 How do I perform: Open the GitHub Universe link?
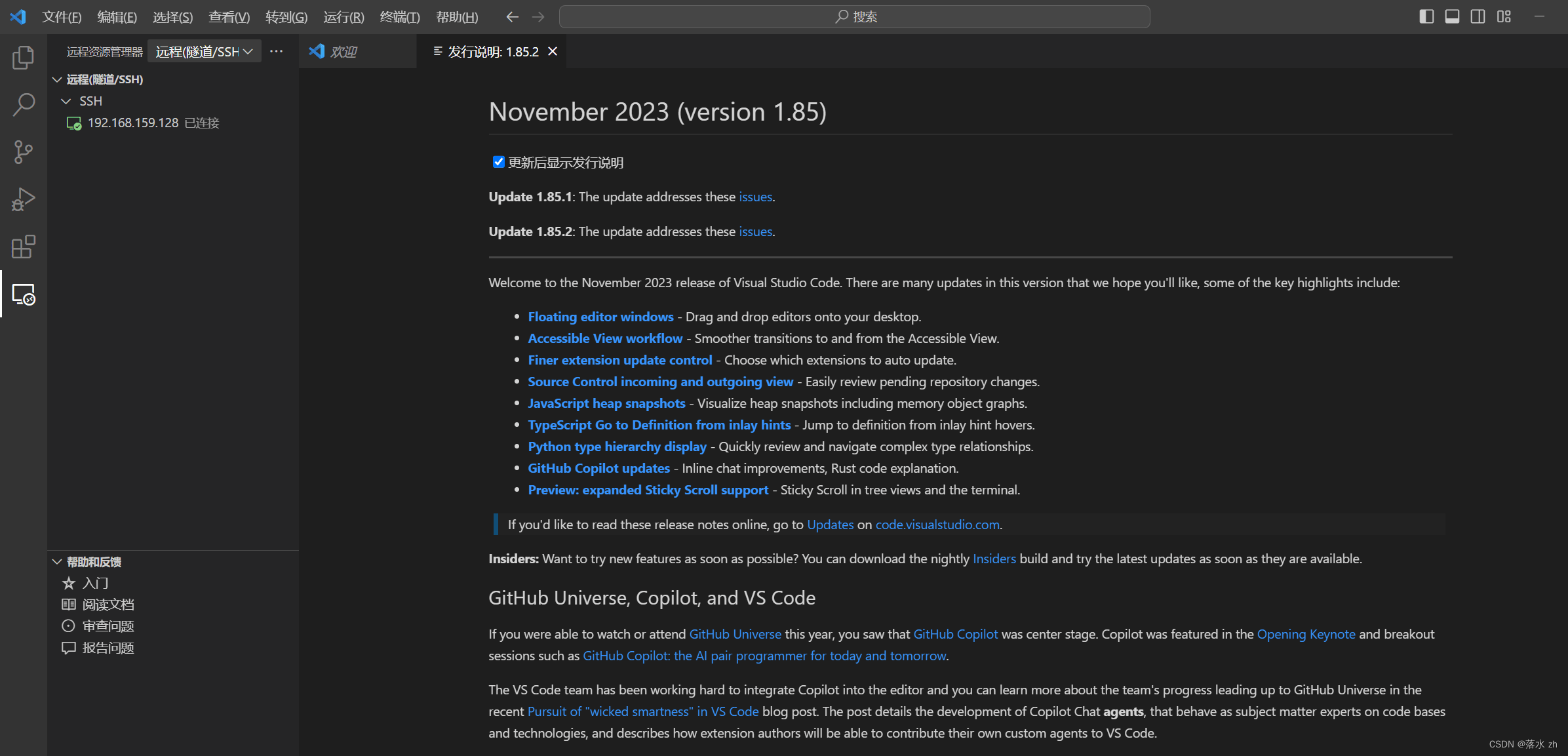tap(735, 634)
